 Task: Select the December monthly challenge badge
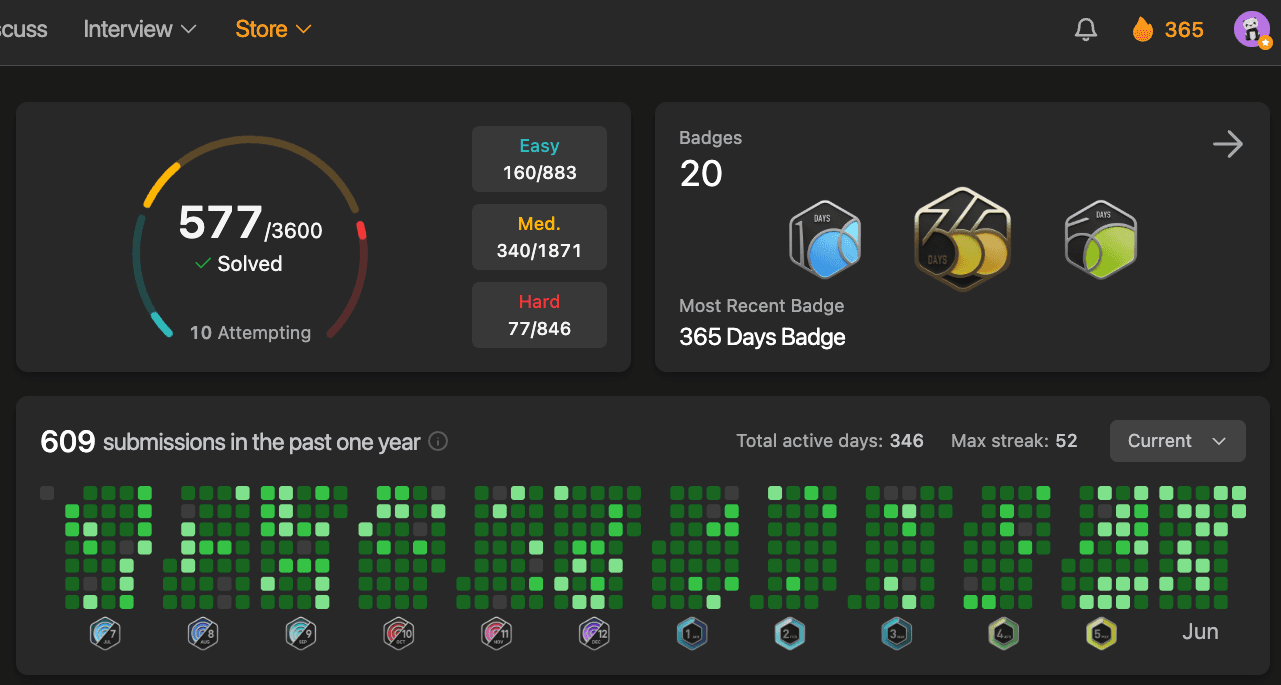pos(594,632)
